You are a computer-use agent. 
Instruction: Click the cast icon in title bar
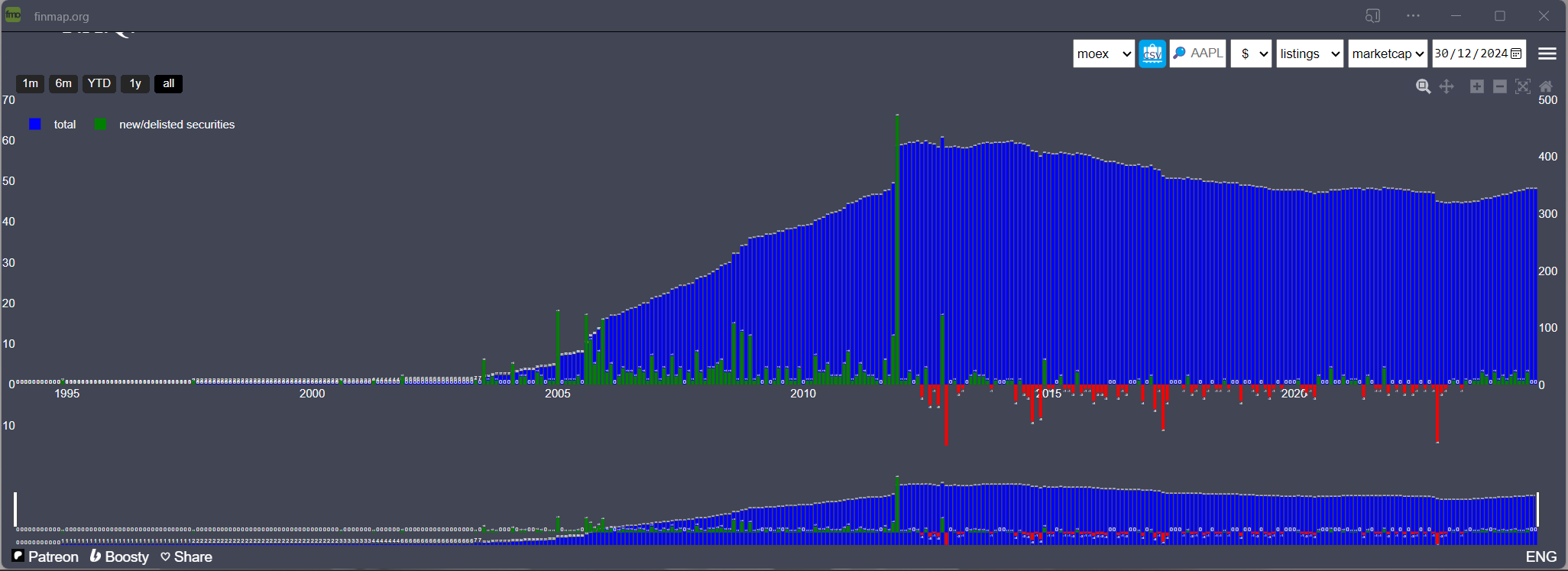tap(1373, 15)
